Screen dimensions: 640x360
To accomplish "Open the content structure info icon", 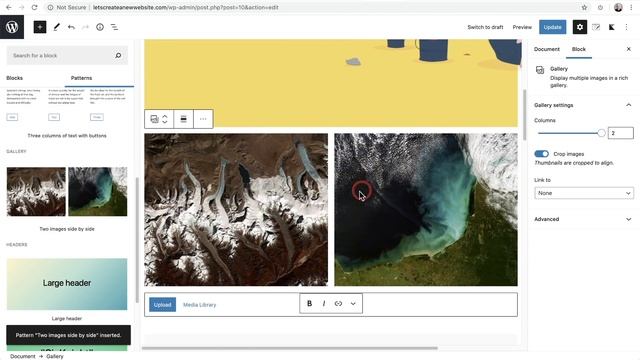I will point(100,27).
